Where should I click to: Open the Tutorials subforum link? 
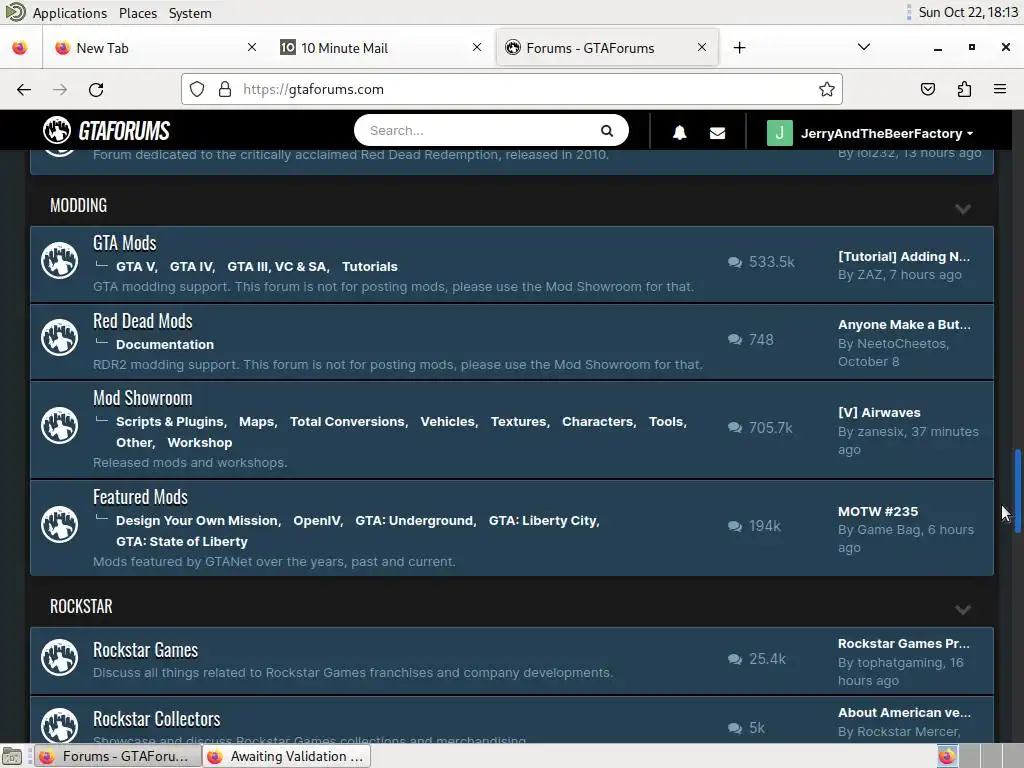point(370,266)
